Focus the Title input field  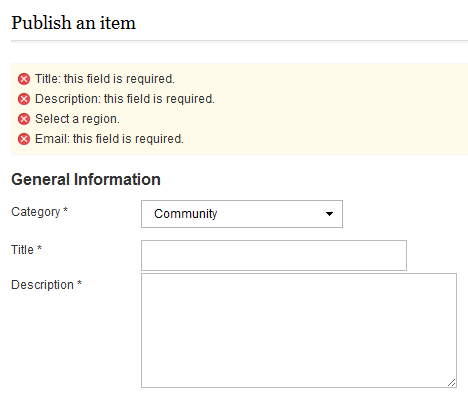tap(274, 255)
